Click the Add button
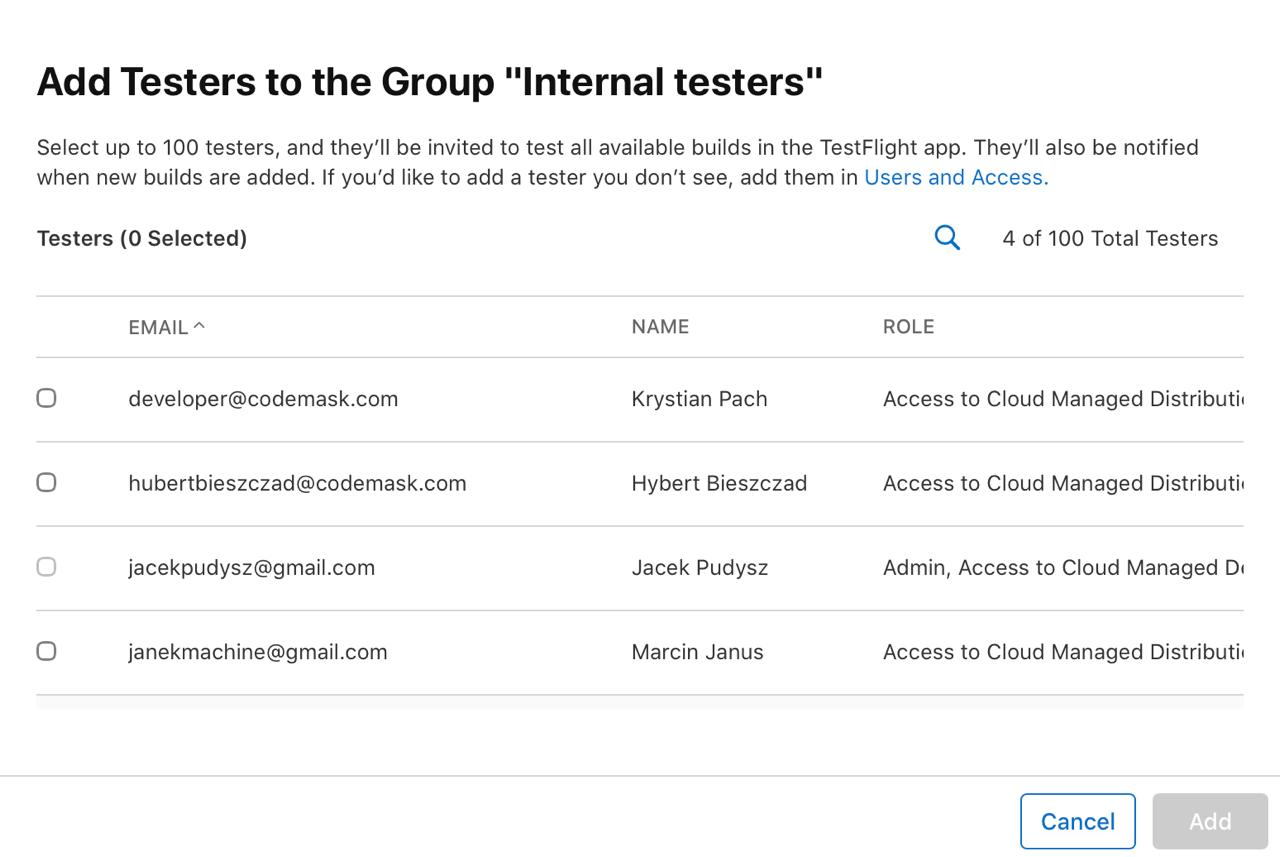This screenshot has width=1280, height=857. point(1210,821)
